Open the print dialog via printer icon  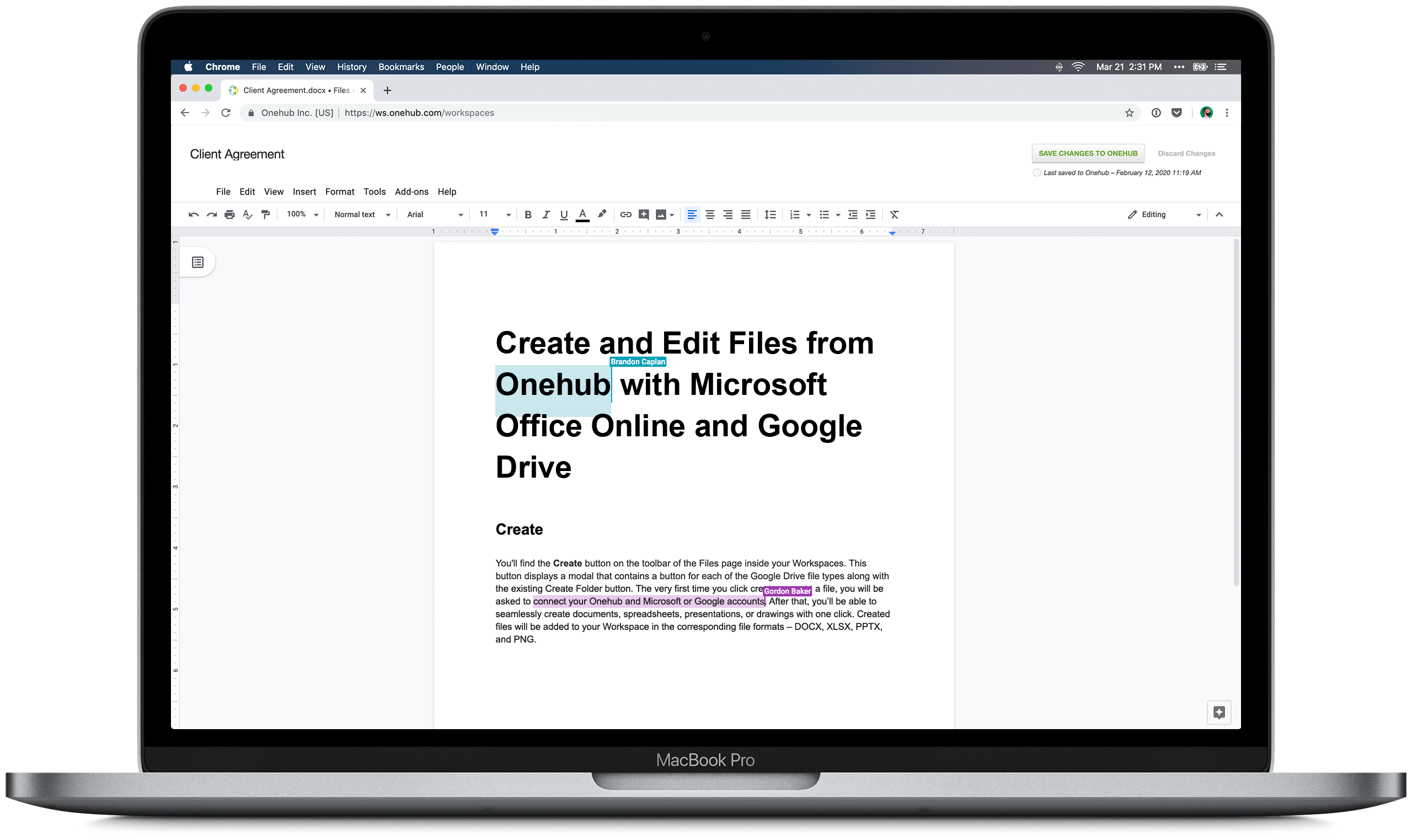(230, 215)
